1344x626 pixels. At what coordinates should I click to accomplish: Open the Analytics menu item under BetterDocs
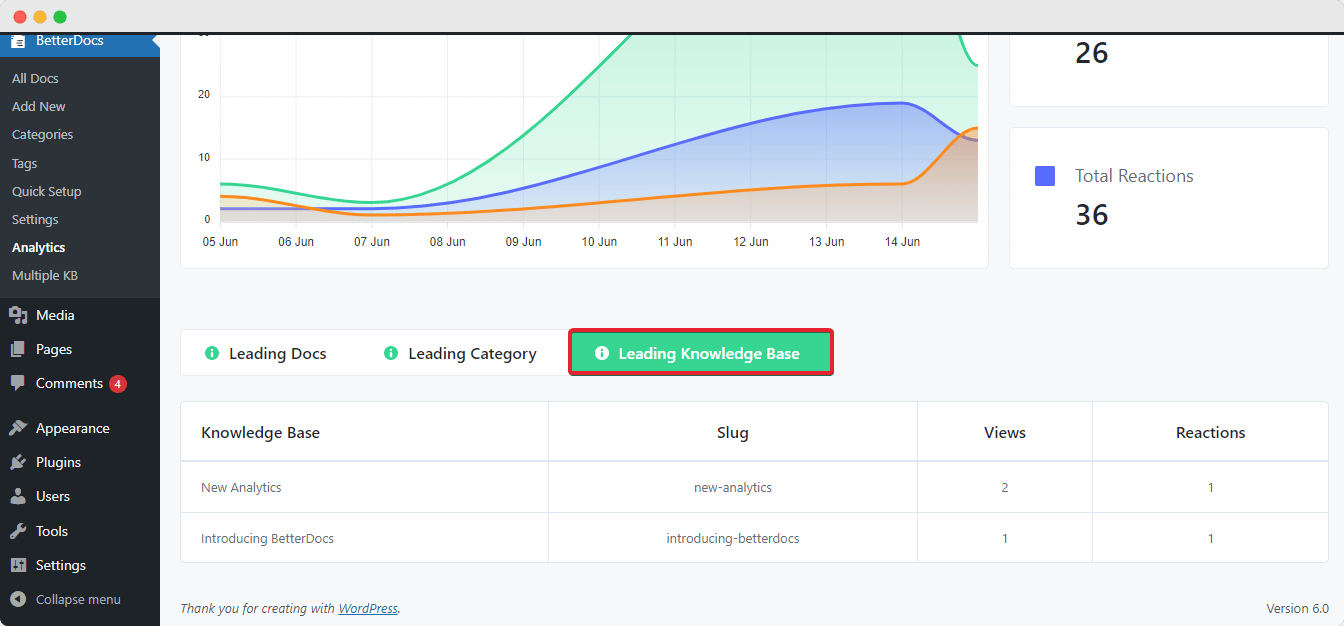[x=38, y=247]
